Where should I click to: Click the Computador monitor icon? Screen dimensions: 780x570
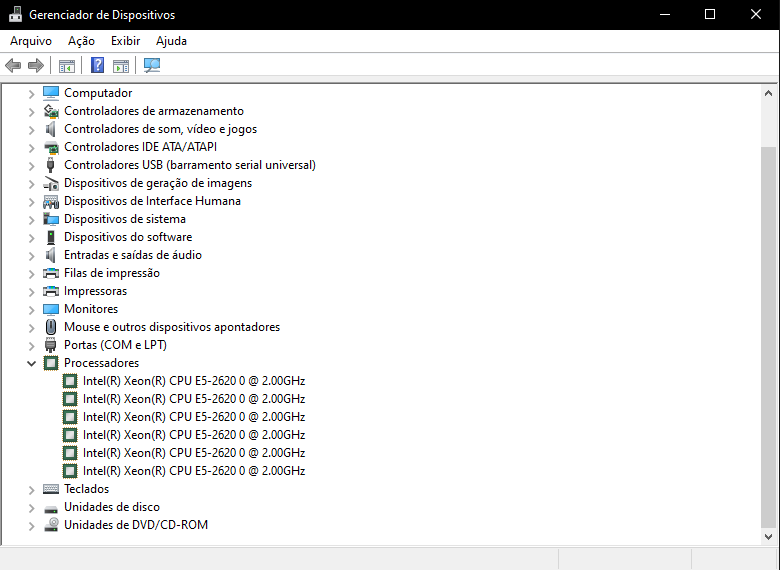[x=51, y=93]
